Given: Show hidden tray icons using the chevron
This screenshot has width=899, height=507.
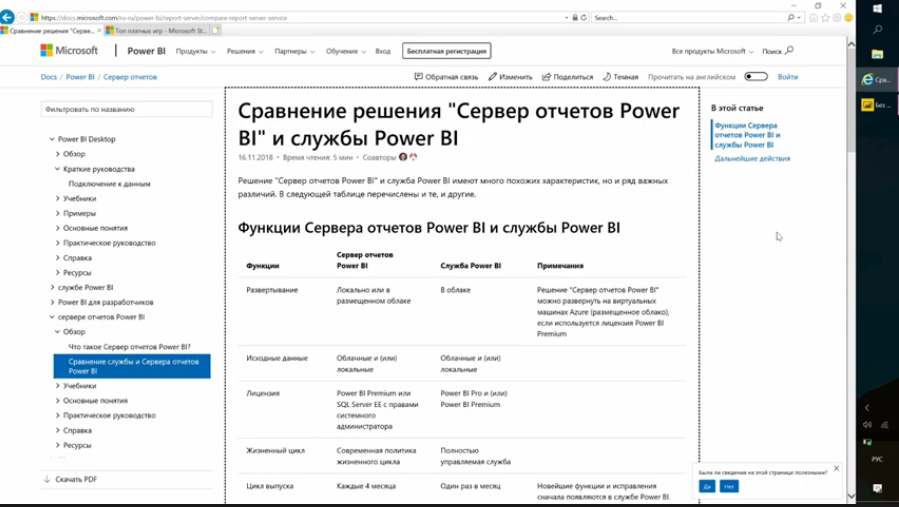Looking at the screenshot, I should tap(867, 407).
